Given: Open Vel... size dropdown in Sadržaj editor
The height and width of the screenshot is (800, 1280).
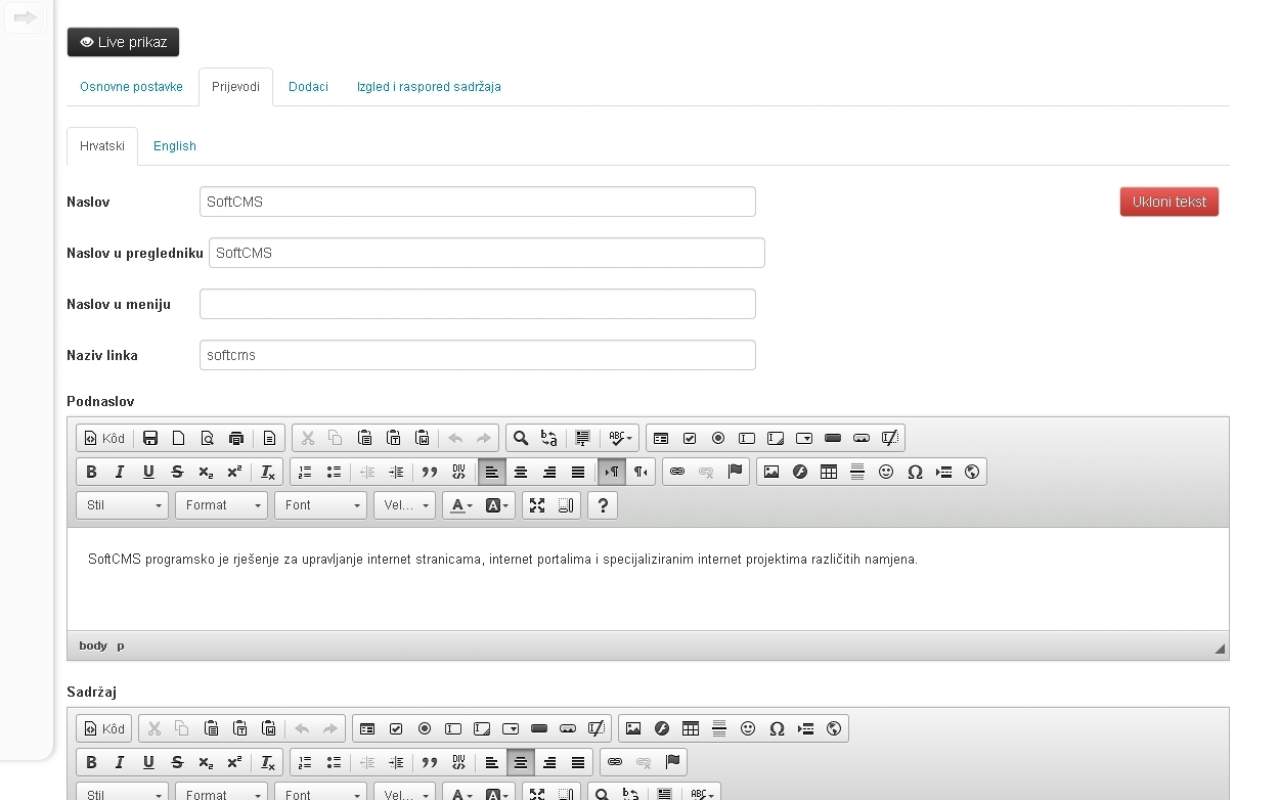Looking at the screenshot, I should pyautogui.click(x=405, y=793).
